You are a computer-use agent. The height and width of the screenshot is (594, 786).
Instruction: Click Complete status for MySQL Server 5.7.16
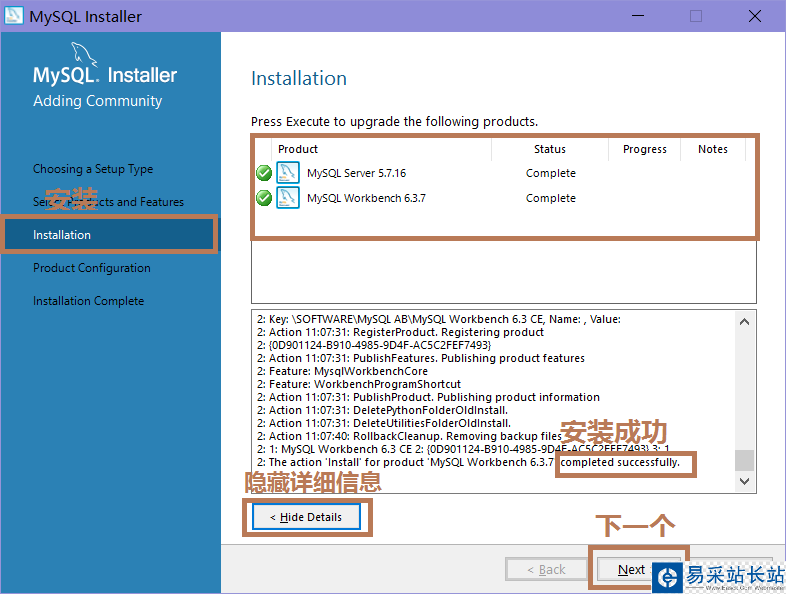(550, 173)
